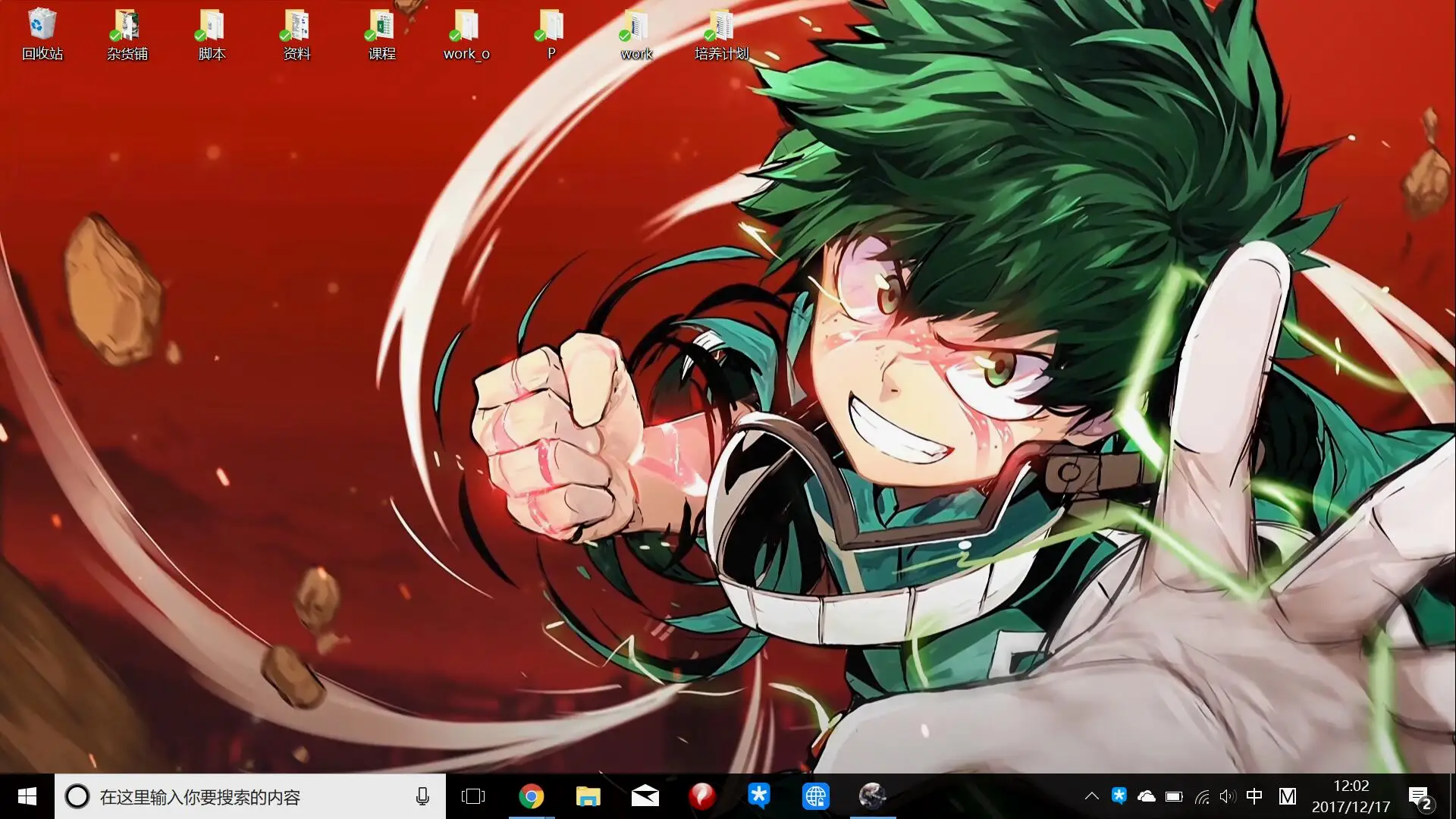Click the M input method icon
The image size is (1456, 819).
1288,796
